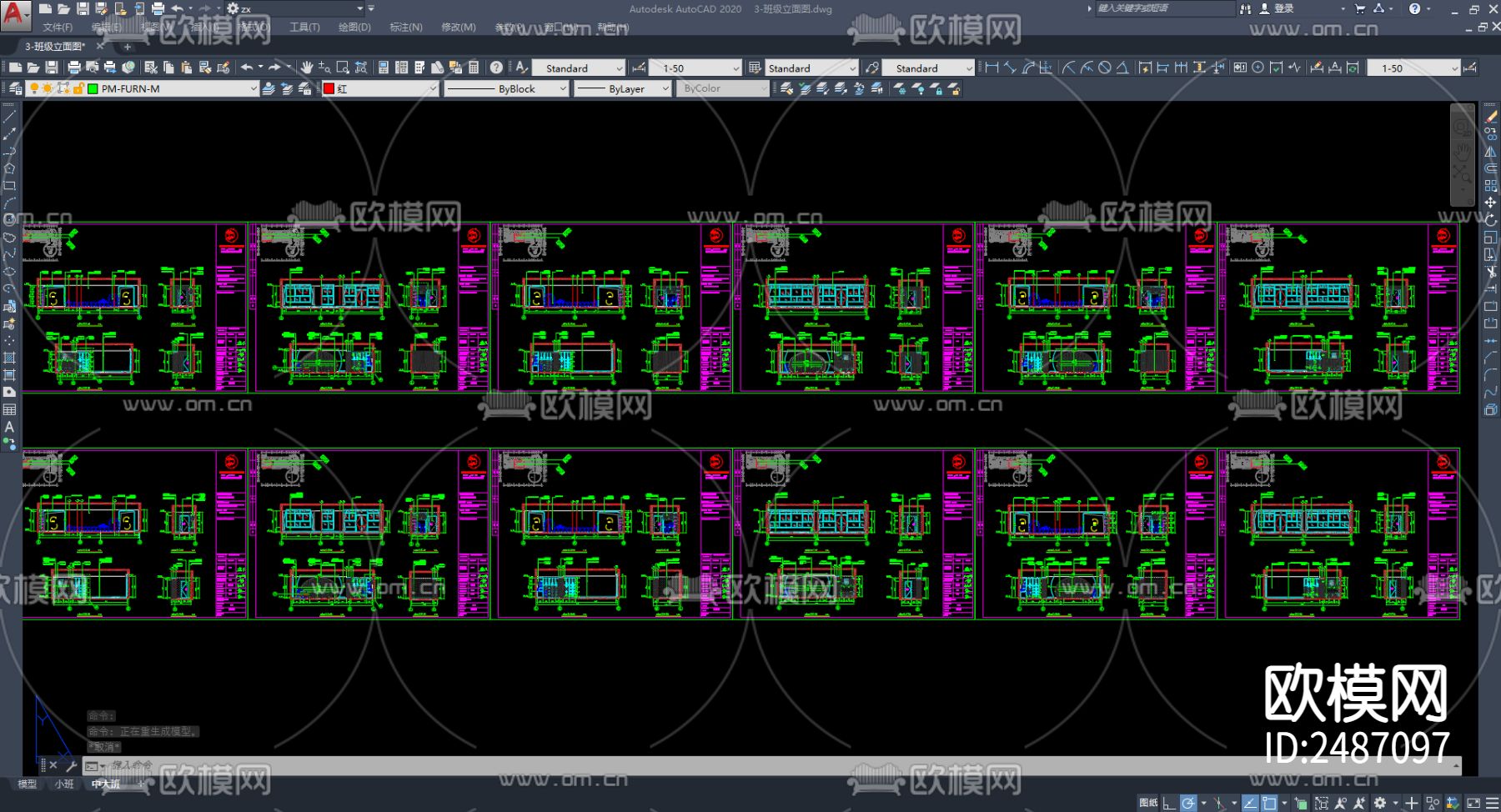
Task: Expand the ByBlock linetype dropdown
Action: tap(506, 88)
